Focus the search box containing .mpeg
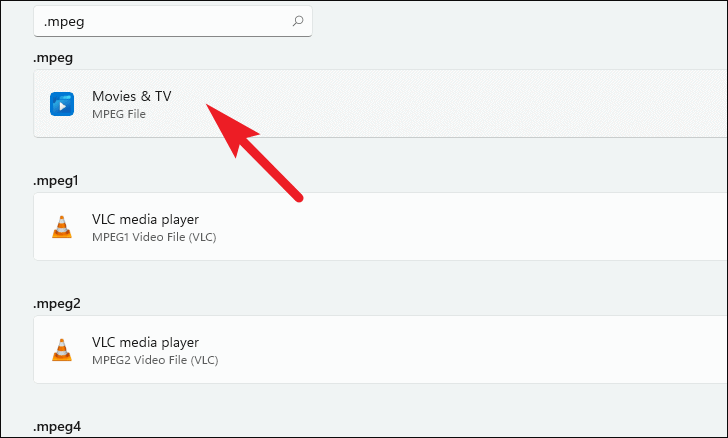 point(173,21)
